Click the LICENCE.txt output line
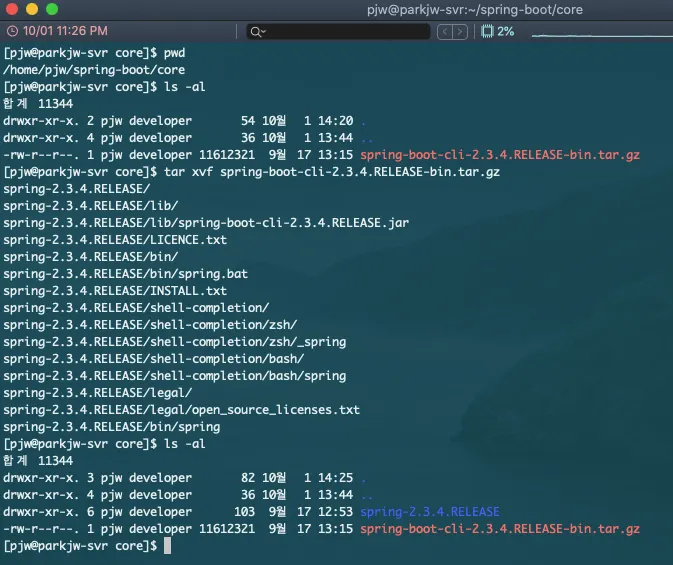 [115, 240]
